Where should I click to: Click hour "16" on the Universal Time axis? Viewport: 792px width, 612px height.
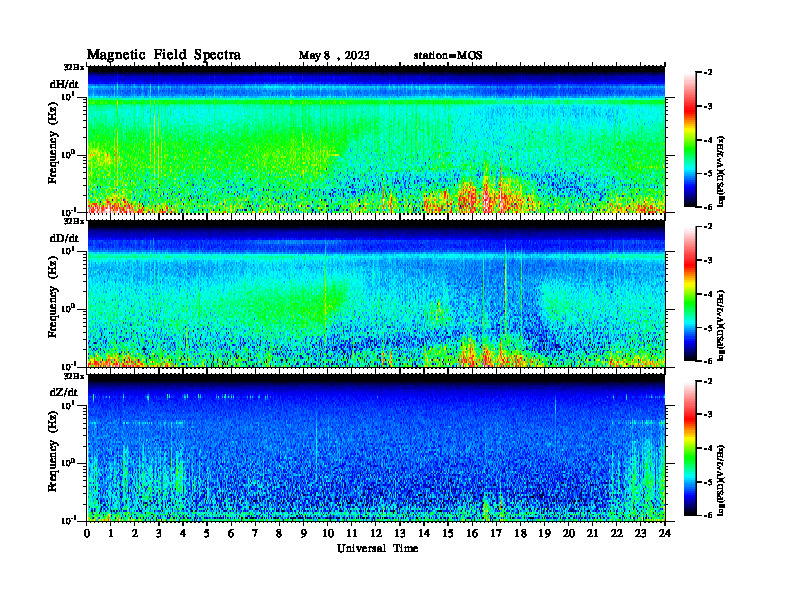tap(472, 533)
